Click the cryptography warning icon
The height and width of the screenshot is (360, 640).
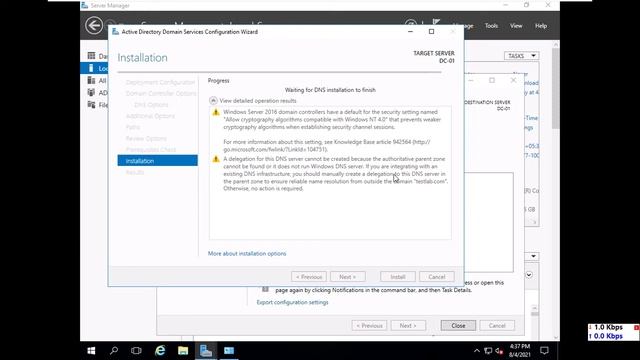[216, 112]
